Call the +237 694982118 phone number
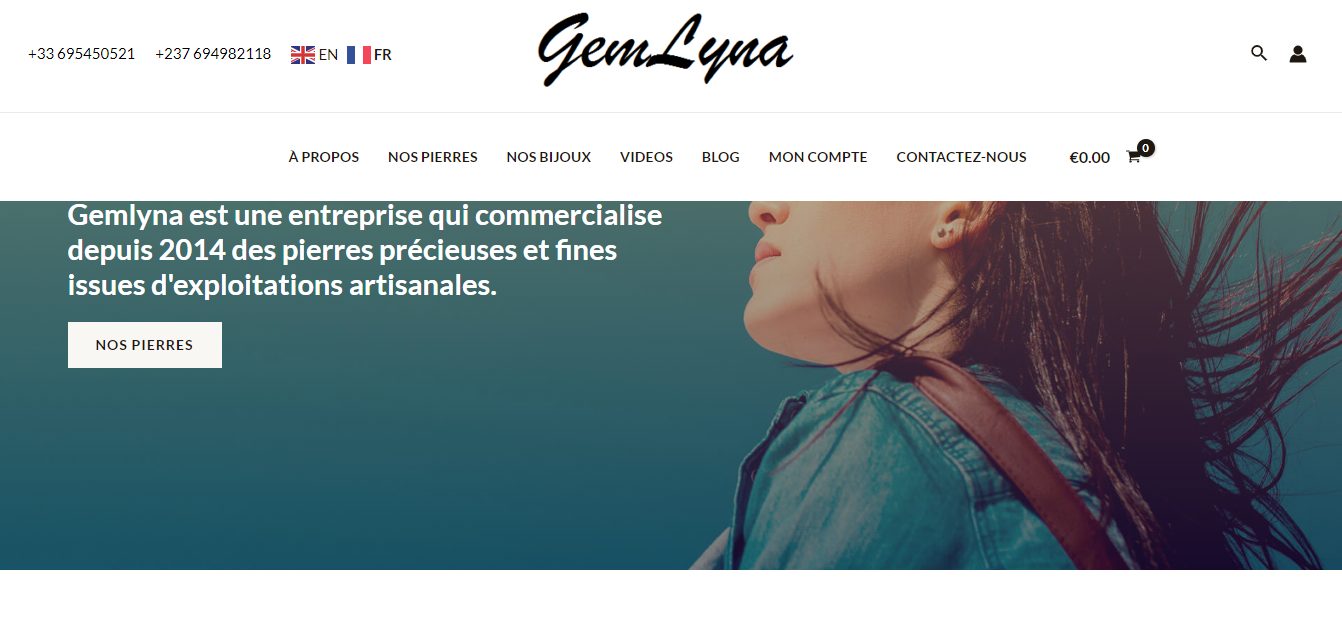The image size is (1342, 618). pos(213,54)
